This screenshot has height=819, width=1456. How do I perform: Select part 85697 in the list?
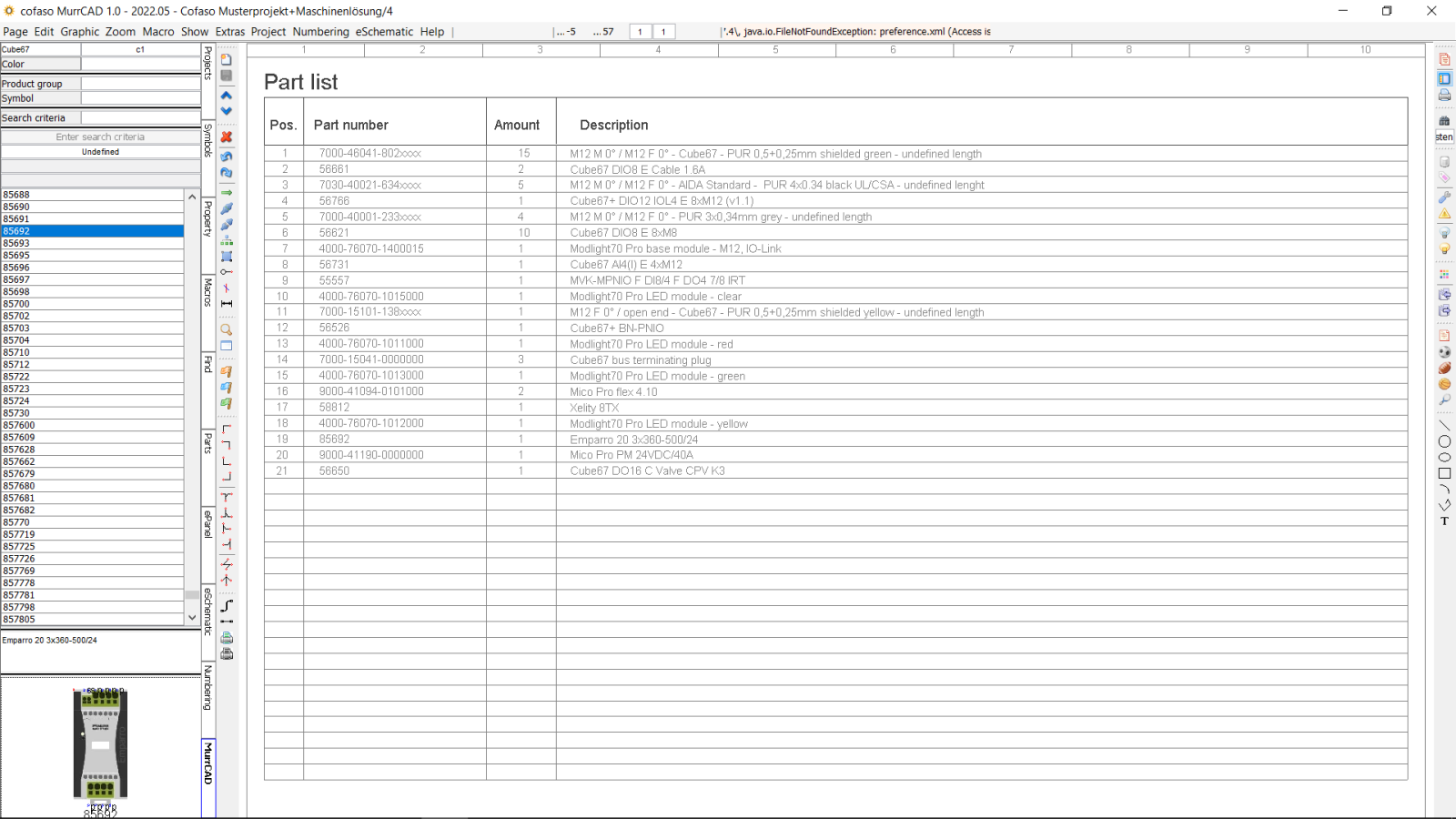(93, 279)
